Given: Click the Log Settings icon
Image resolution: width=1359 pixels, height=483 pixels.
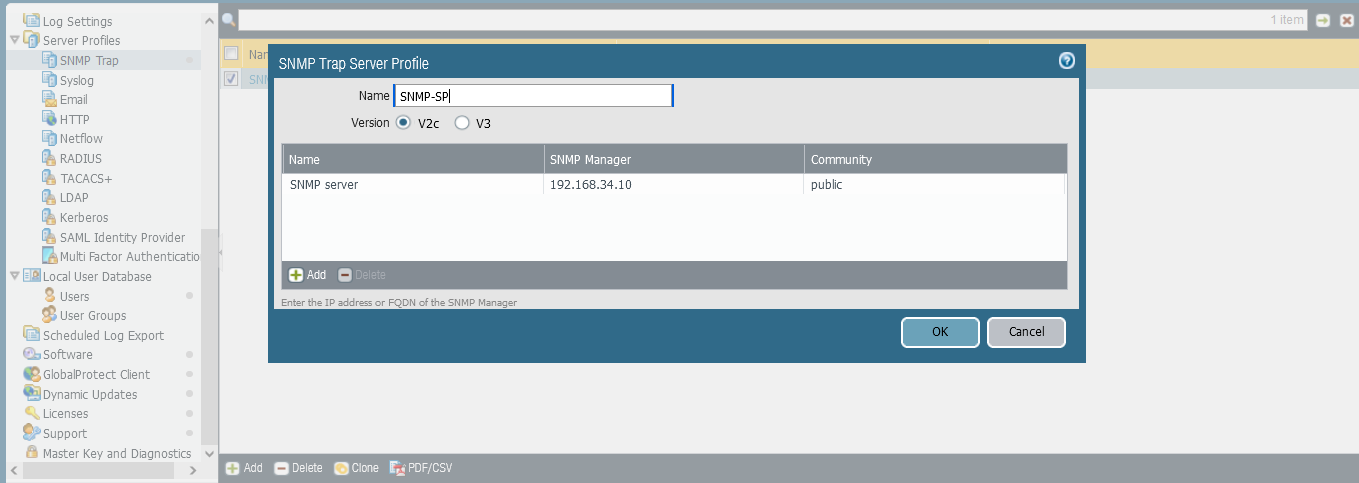Looking at the screenshot, I should click(x=32, y=20).
